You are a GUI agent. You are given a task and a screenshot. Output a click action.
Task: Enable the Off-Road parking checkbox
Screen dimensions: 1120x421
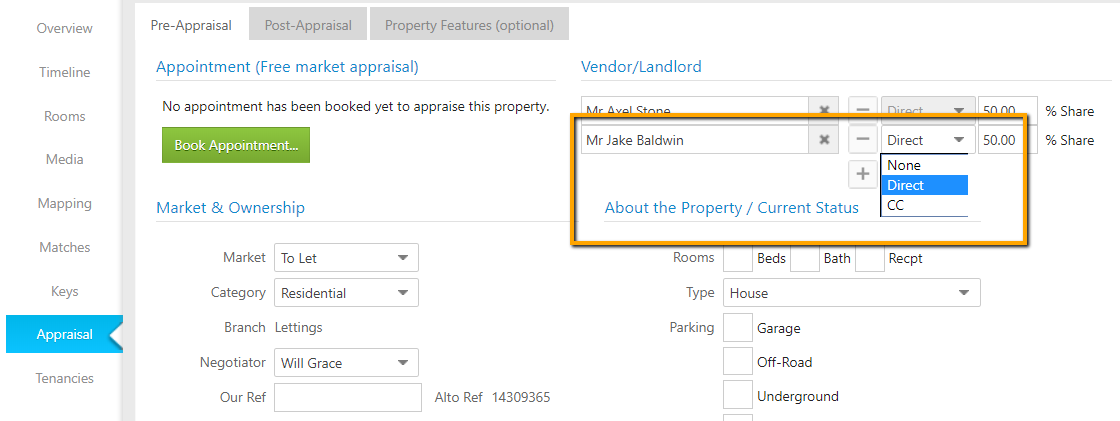[x=738, y=362]
